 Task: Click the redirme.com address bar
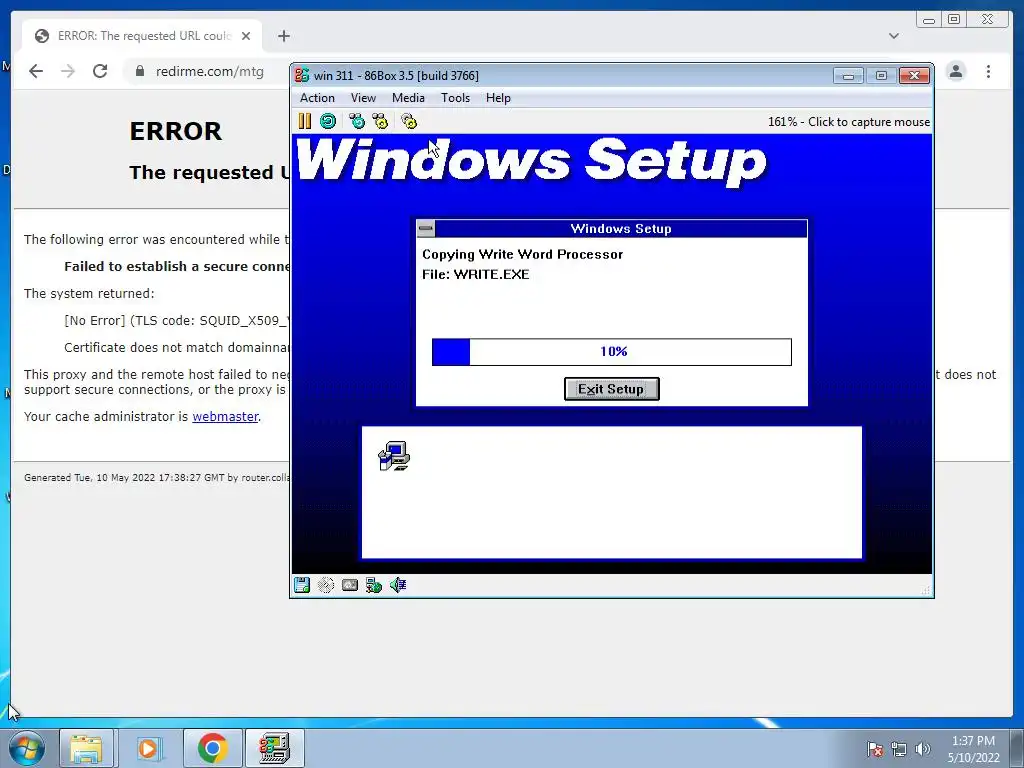[x=209, y=71]
